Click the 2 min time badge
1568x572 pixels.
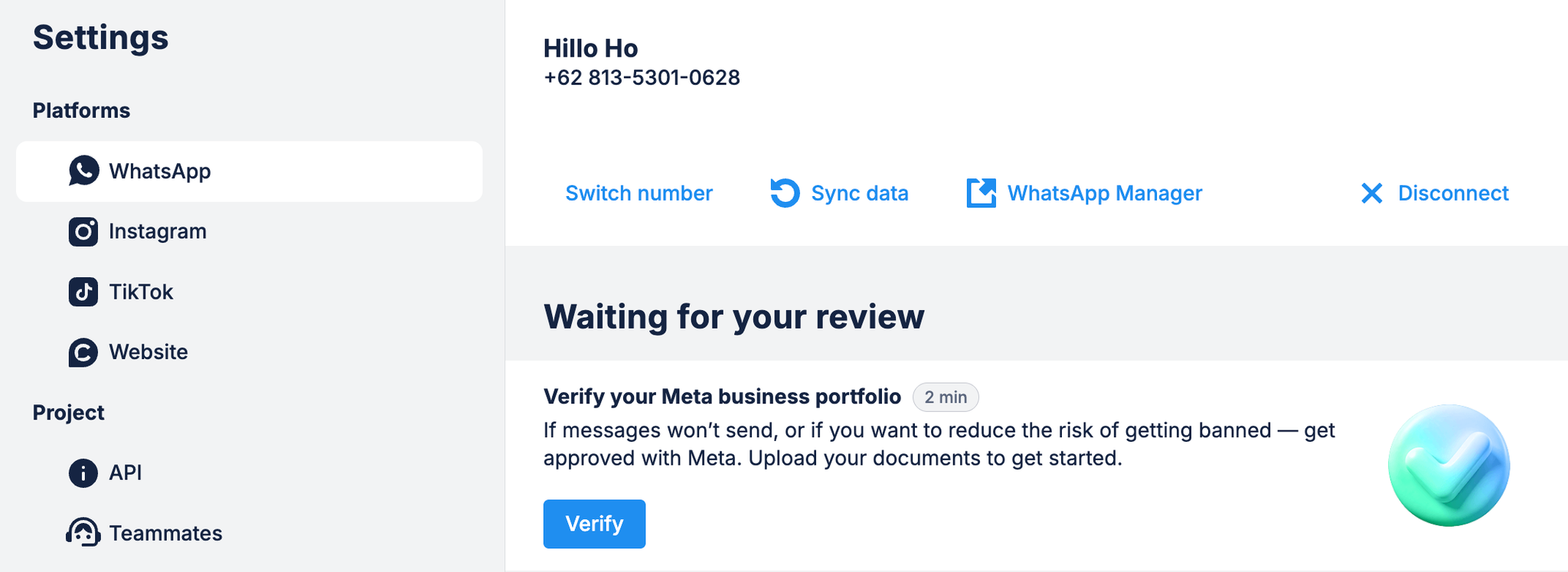coord(946,397)
